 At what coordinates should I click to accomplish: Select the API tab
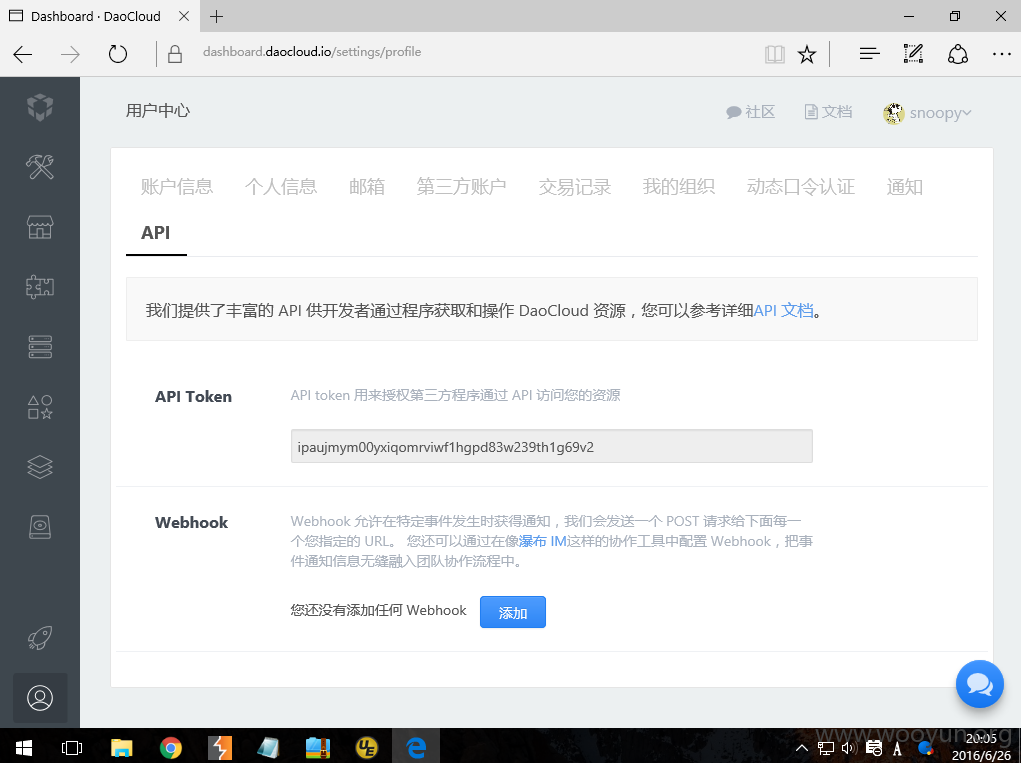pos(156,232)
